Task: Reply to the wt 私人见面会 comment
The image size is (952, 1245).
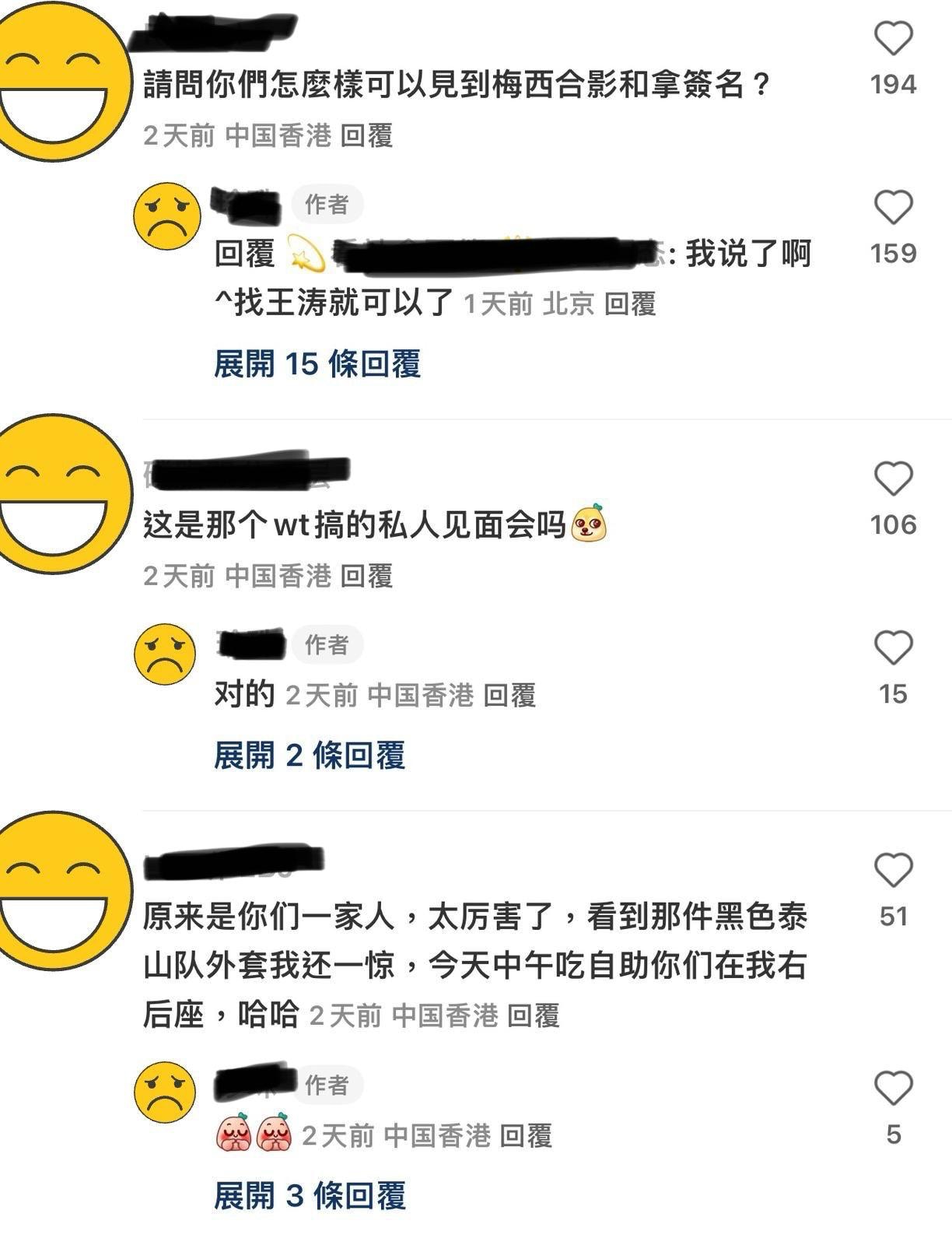Action: [x=366, y=577]
